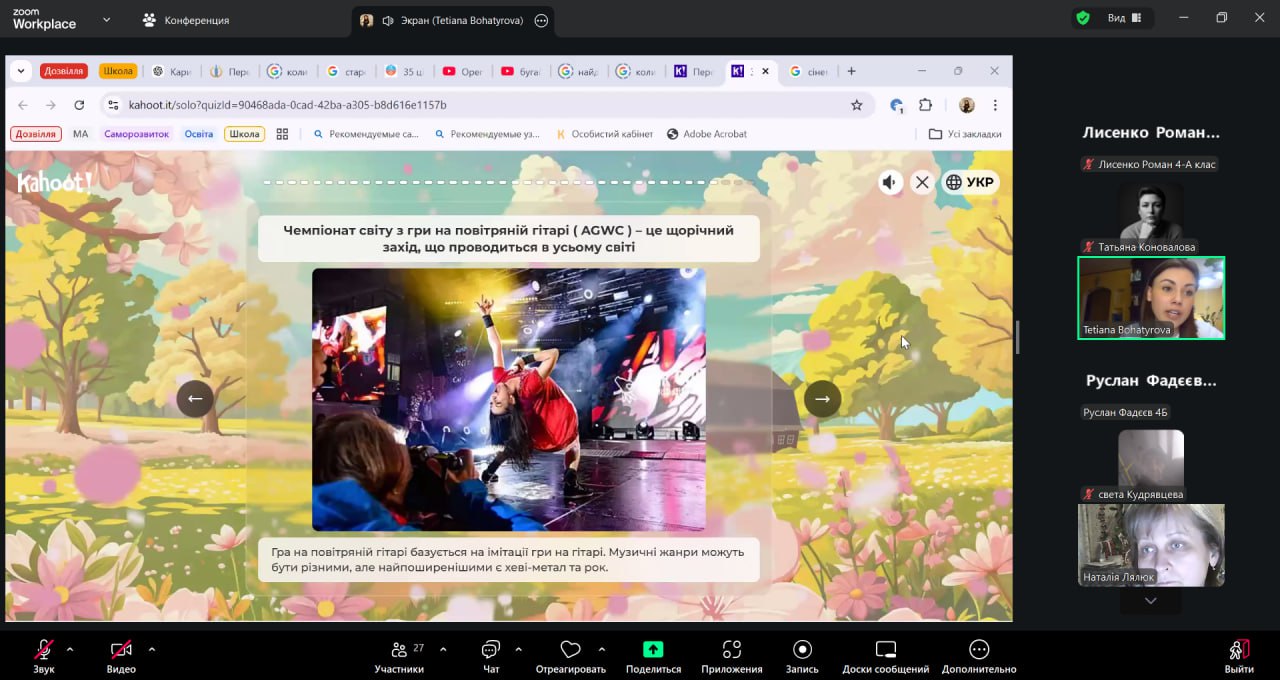Toggle the microphone Звук button
This screenshot has width=1280, height=680.
point(44,650)
